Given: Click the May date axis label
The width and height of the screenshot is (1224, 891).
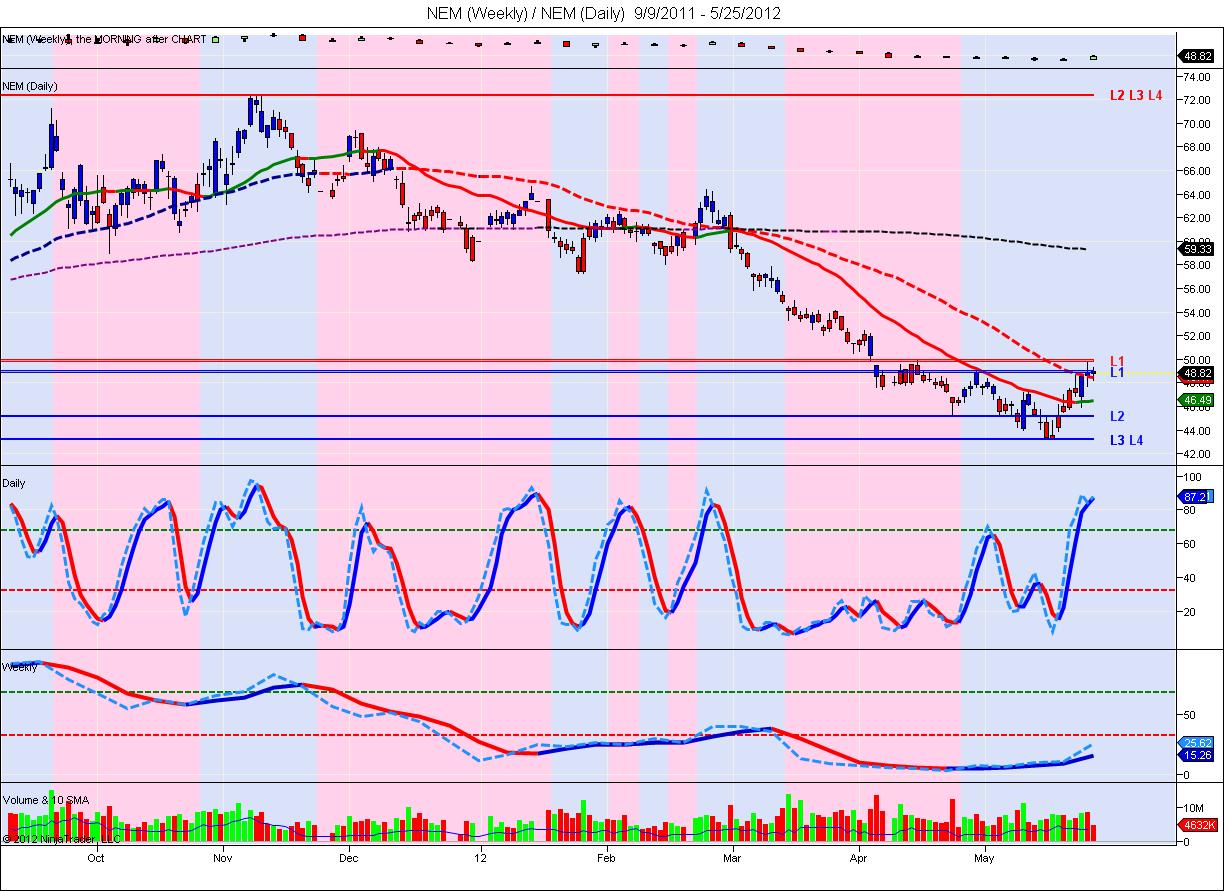Looking at the screenshot, I should click(985, 858).
